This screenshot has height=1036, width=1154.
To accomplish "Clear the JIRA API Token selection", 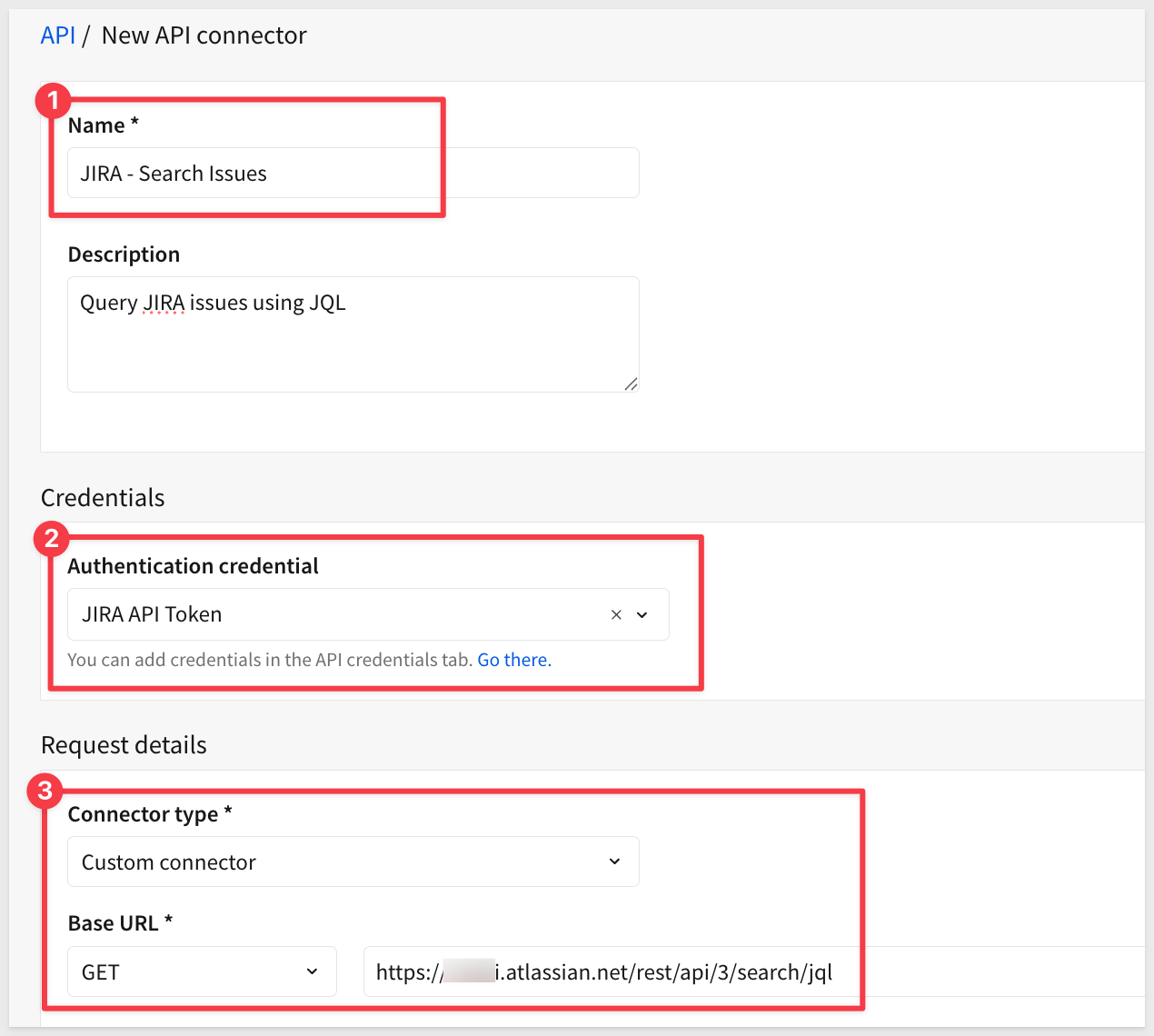I will [x=616, y=615].
